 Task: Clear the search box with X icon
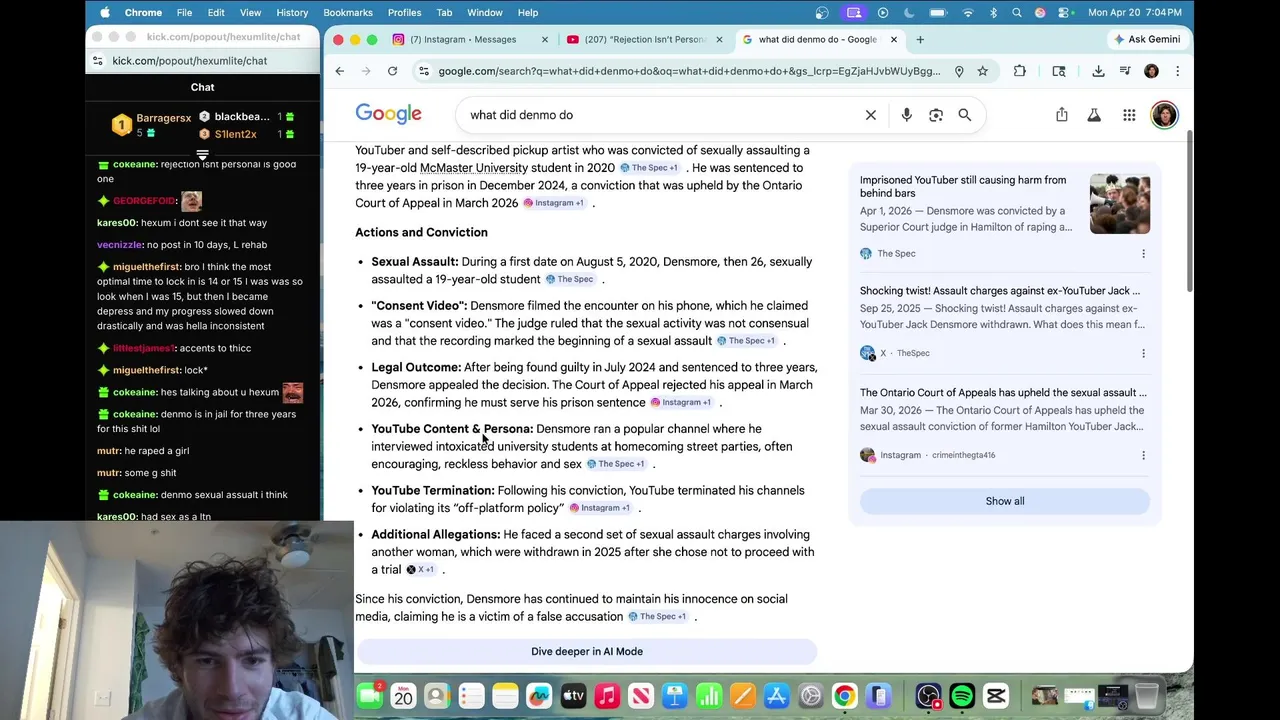coord(871,115)
